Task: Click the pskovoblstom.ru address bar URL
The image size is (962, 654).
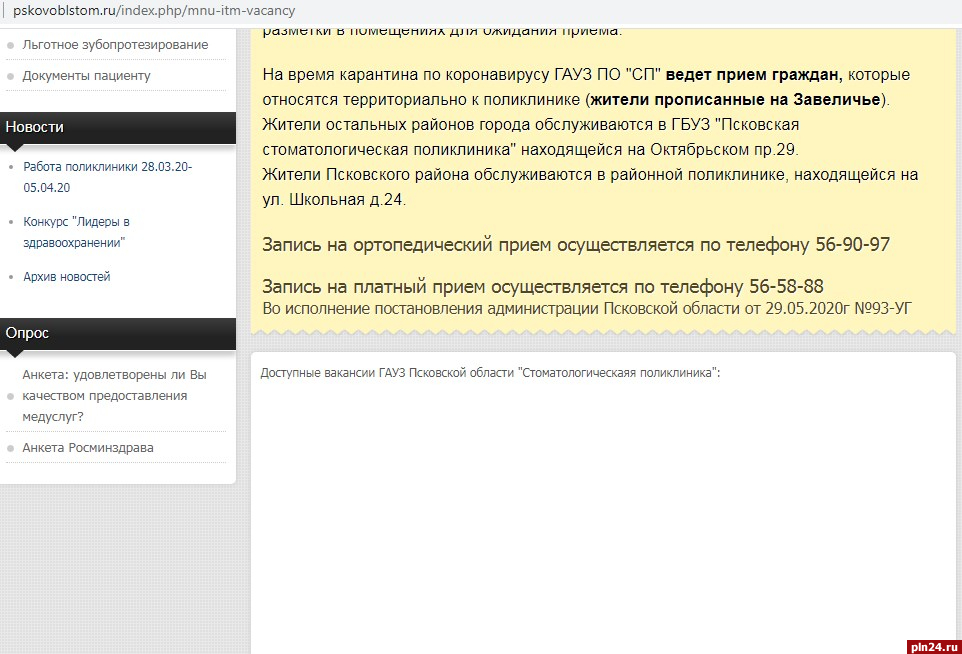Action: [x=153, y=10]
